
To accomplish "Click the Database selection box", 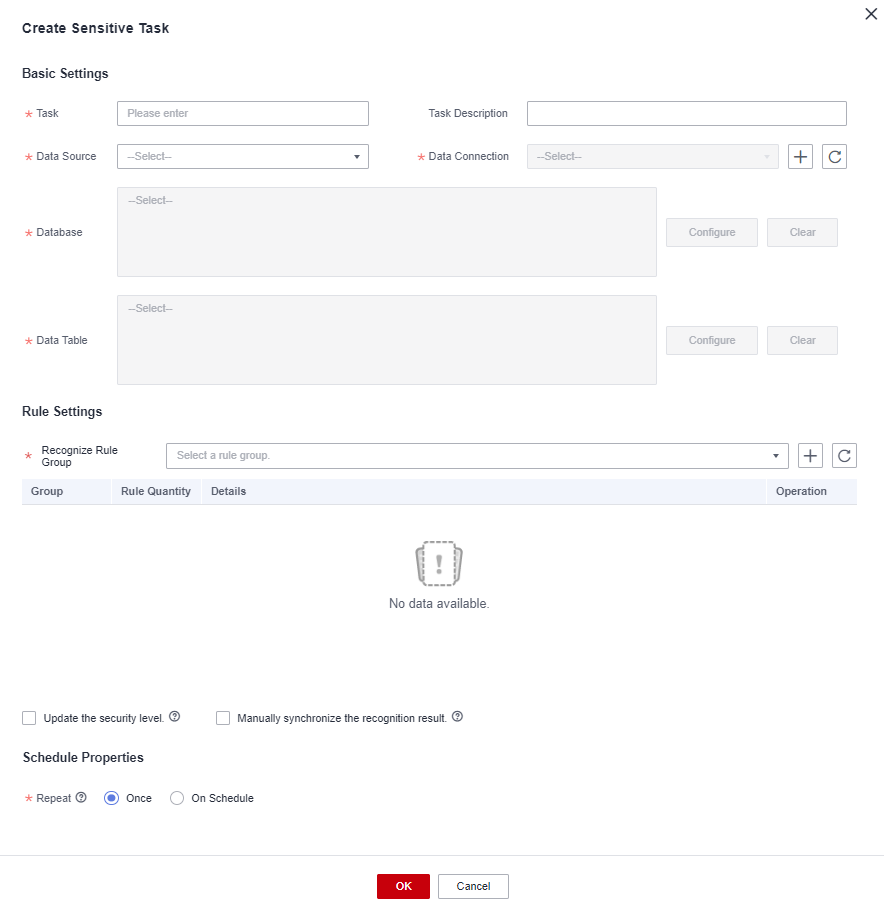I will click(387, 232).
